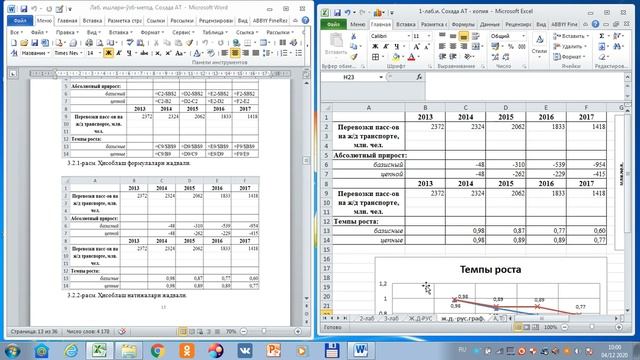Click save icon in Word standard toolbar
640x360 pixels.
tap(35, 42)
